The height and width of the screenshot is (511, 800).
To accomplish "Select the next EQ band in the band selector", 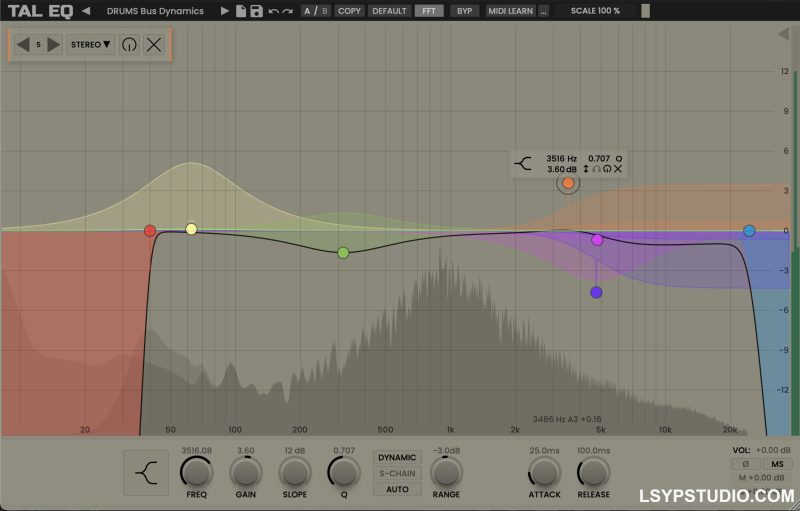I will (x=54, y=44).
